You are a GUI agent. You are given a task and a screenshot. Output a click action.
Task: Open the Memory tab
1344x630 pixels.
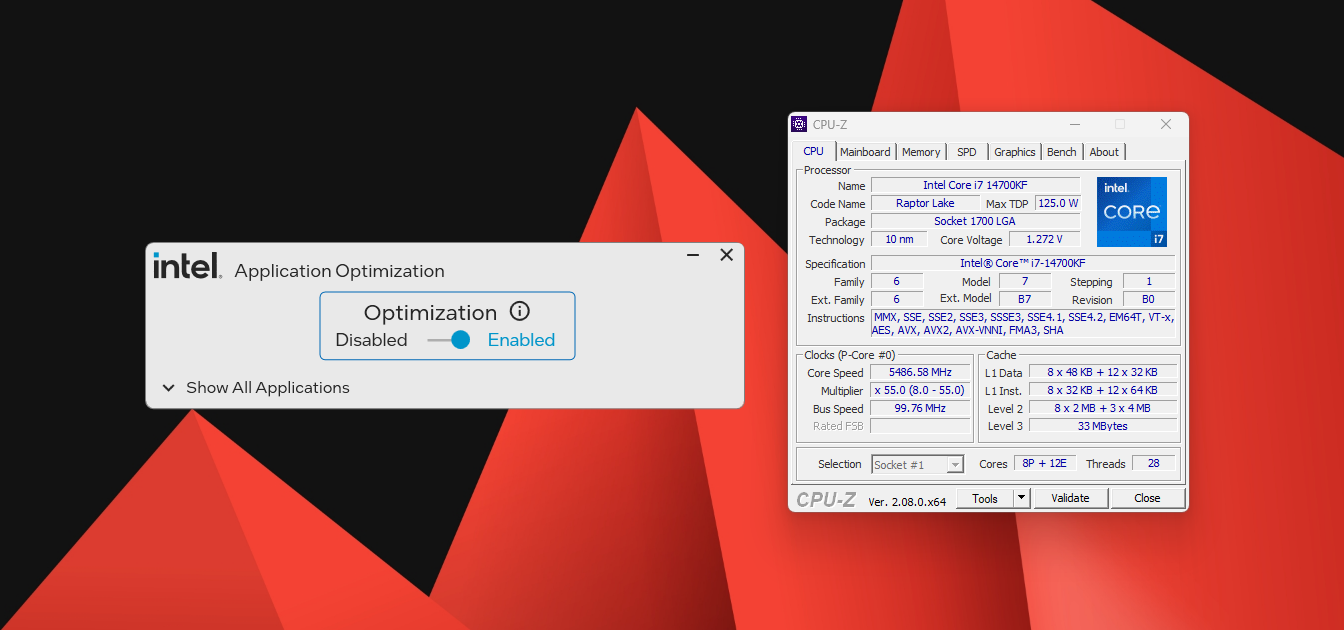(x=921, y=152)
